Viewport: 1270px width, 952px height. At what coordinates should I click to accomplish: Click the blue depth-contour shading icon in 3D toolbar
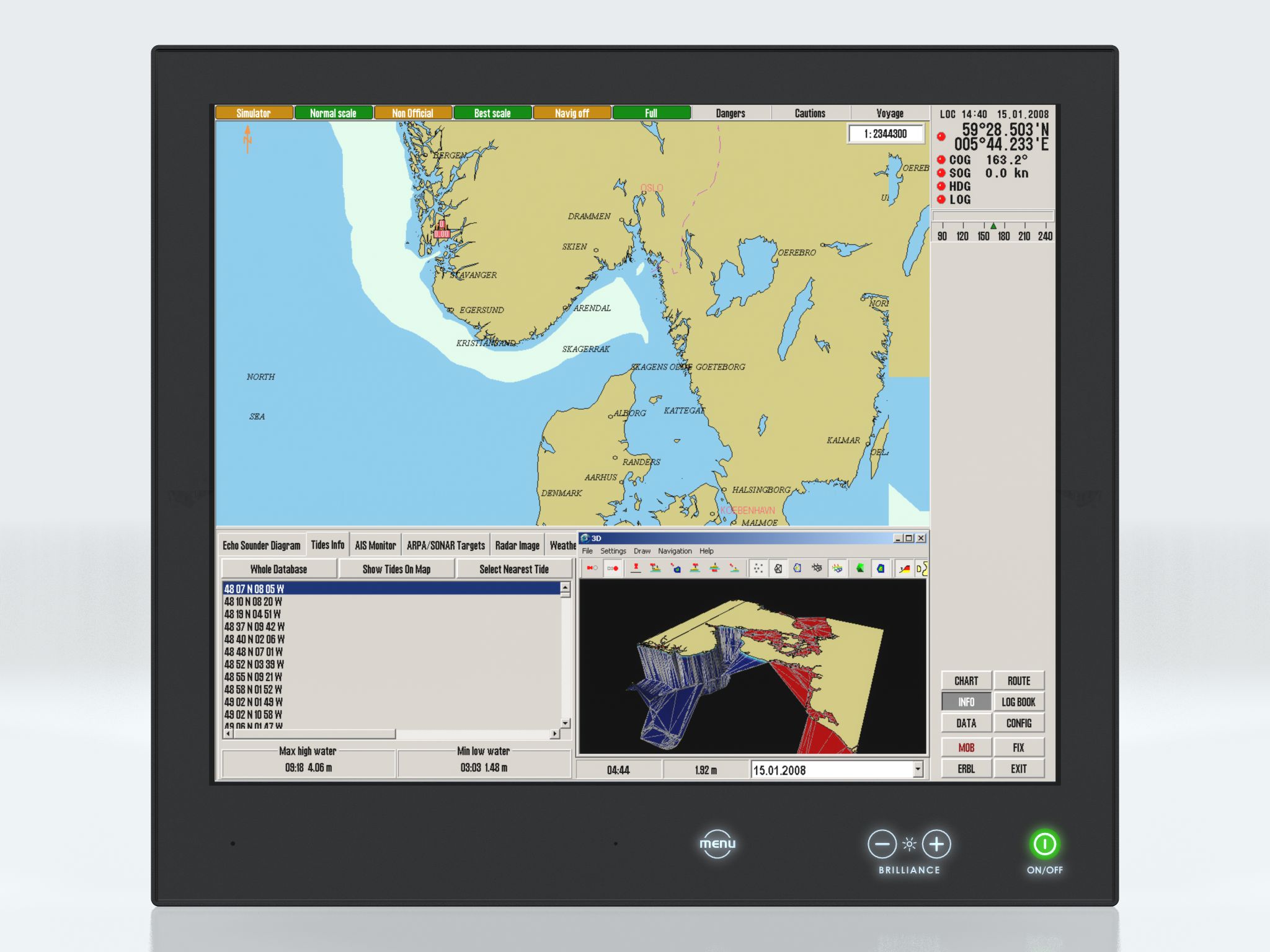tap(881, 568)
